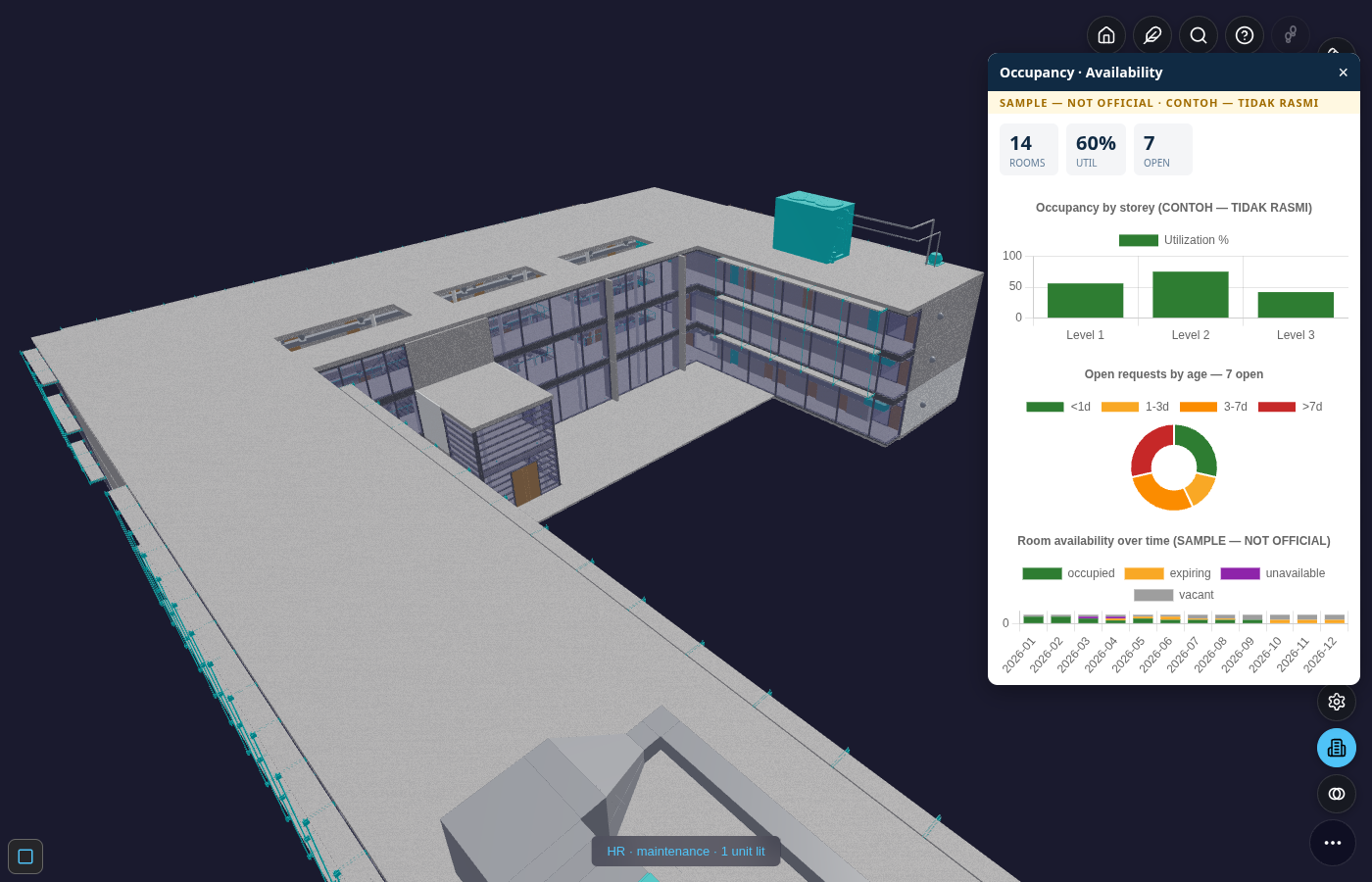Click the Level 2 axis label
Screen dimensions: 1372x882
click(x=1191, y=335)
